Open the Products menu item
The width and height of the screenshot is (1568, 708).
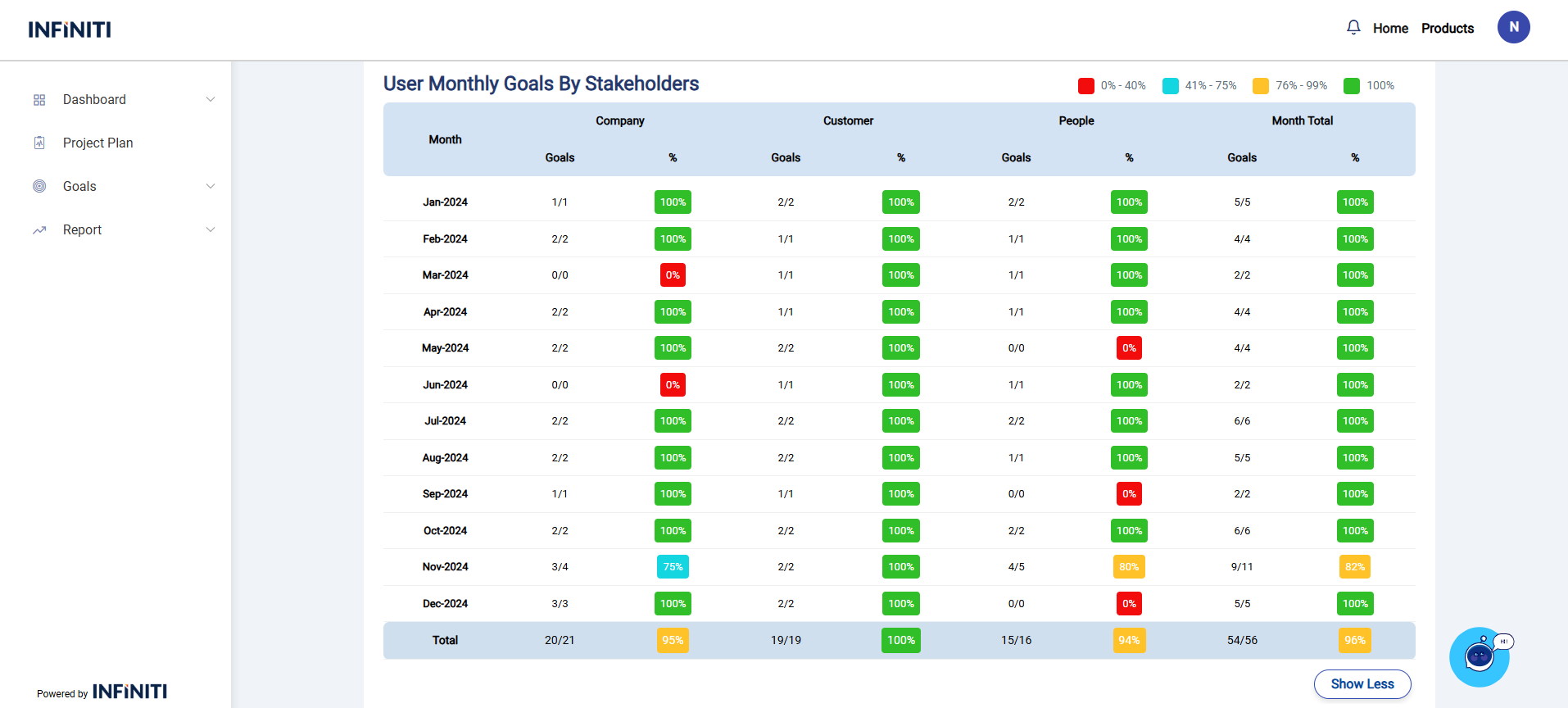point(1447,28)
